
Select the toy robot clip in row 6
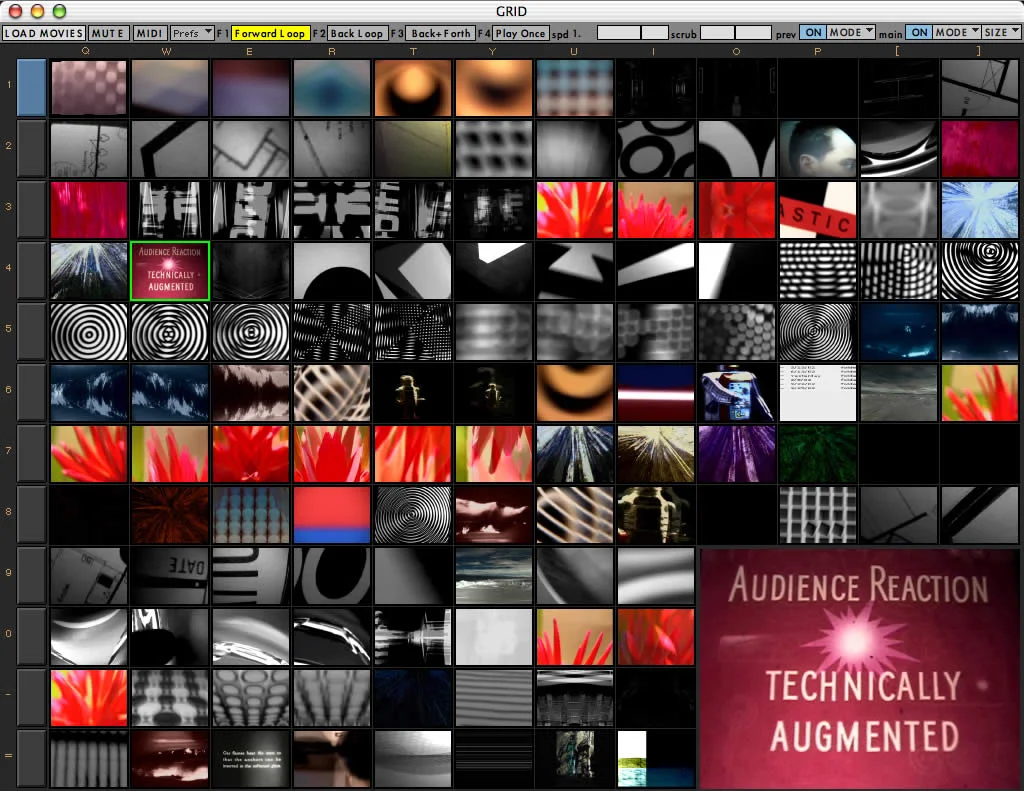(x=737, y=392)
